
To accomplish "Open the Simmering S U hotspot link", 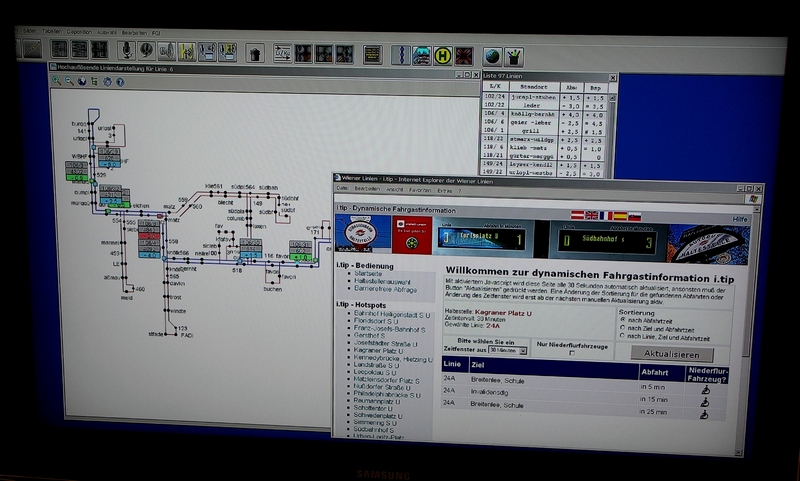I will click(x=375, y=422).
